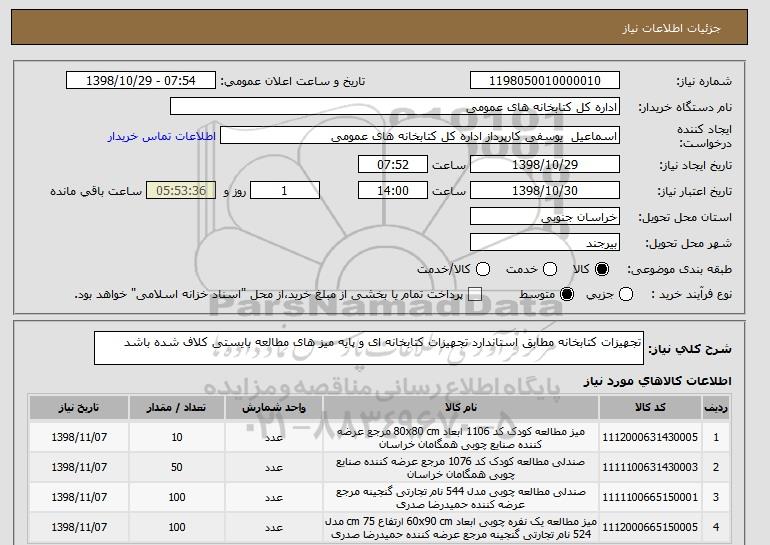
Task: Click the کد کالا column header
Action: click(x=650, y=408)
